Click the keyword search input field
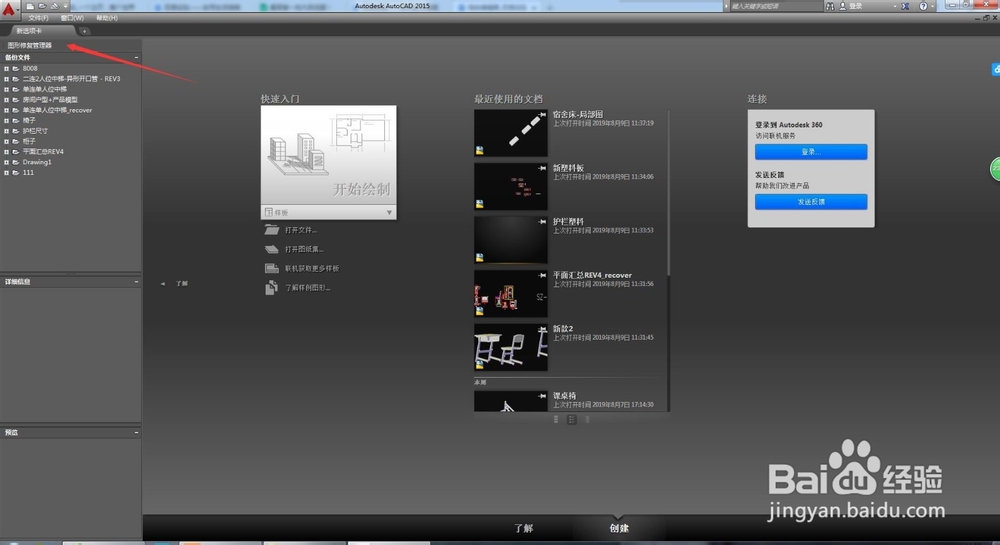 [776, 6]
